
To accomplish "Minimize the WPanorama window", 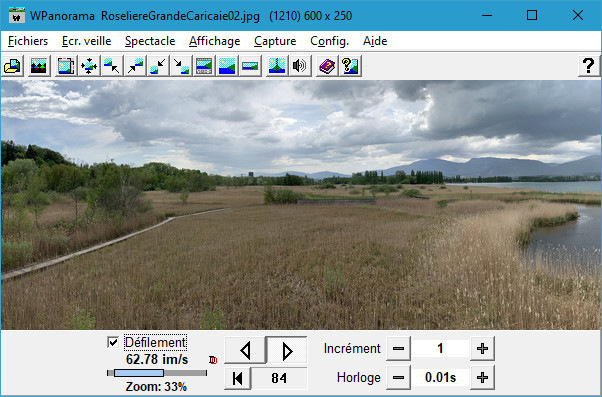I will [x=487, y=15].
